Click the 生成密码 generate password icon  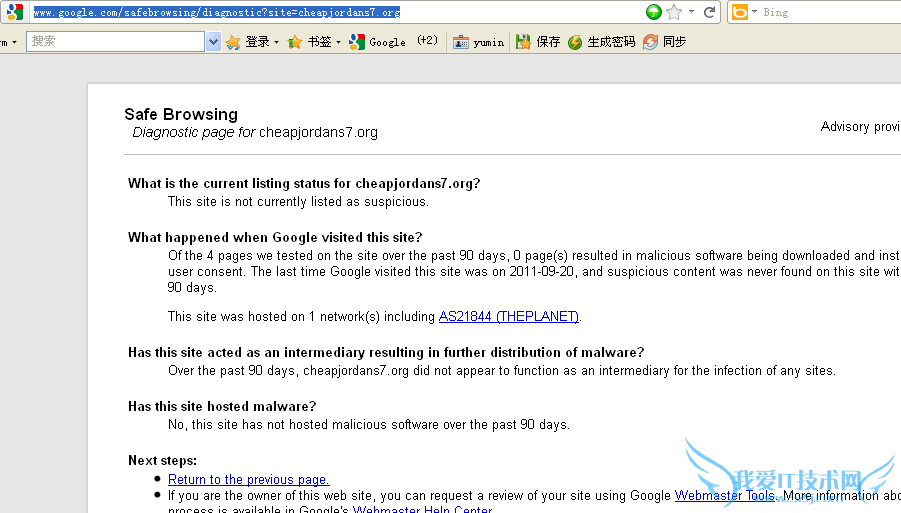tap(575, 42)
